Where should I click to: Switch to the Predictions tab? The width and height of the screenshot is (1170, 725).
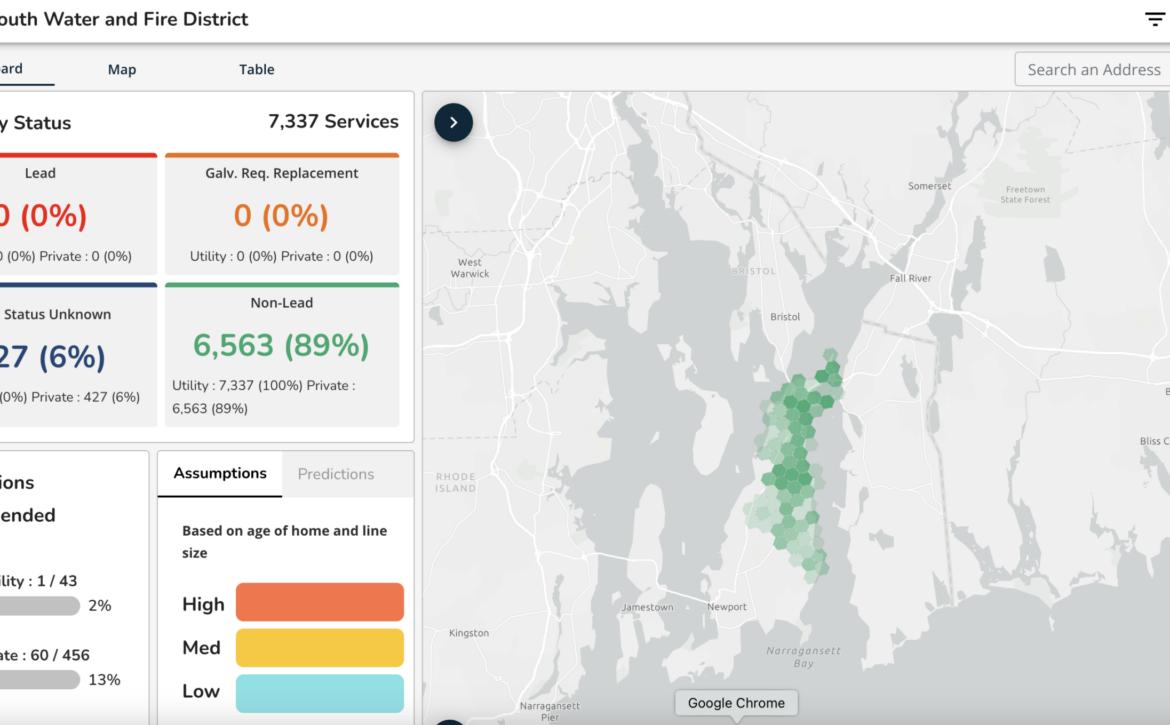coord(336,474)
